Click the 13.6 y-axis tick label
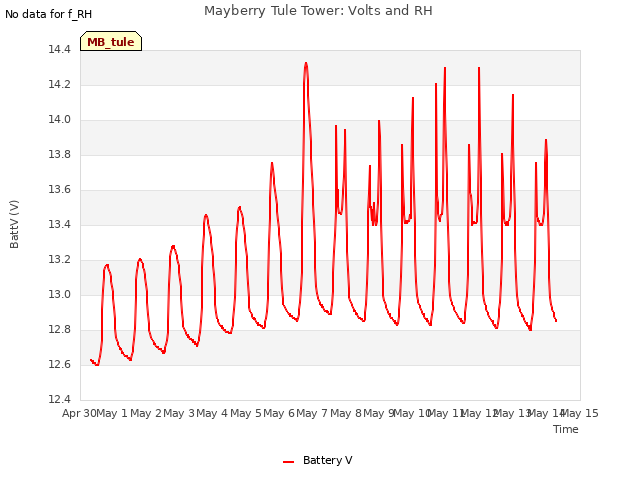 [60, 189]
